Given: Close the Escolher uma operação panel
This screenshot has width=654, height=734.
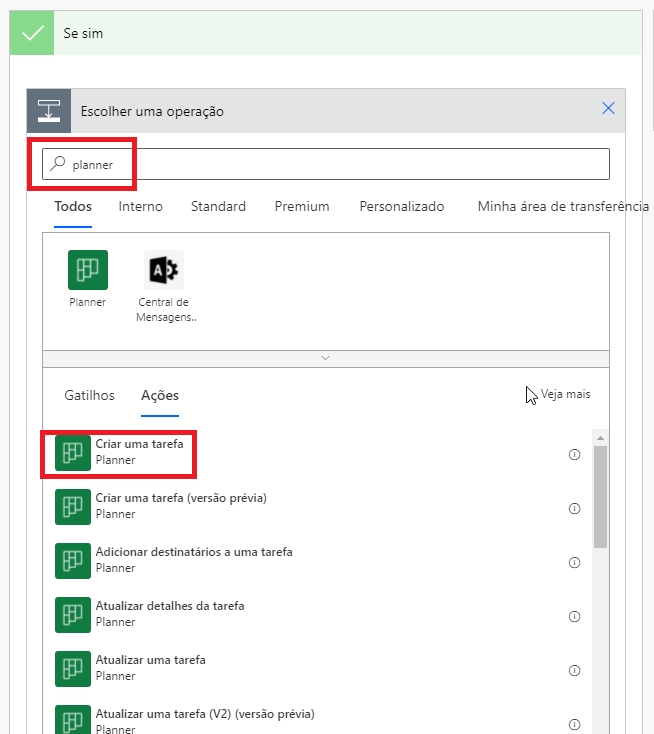Looking at the screenshot, I should click(608, 108).
